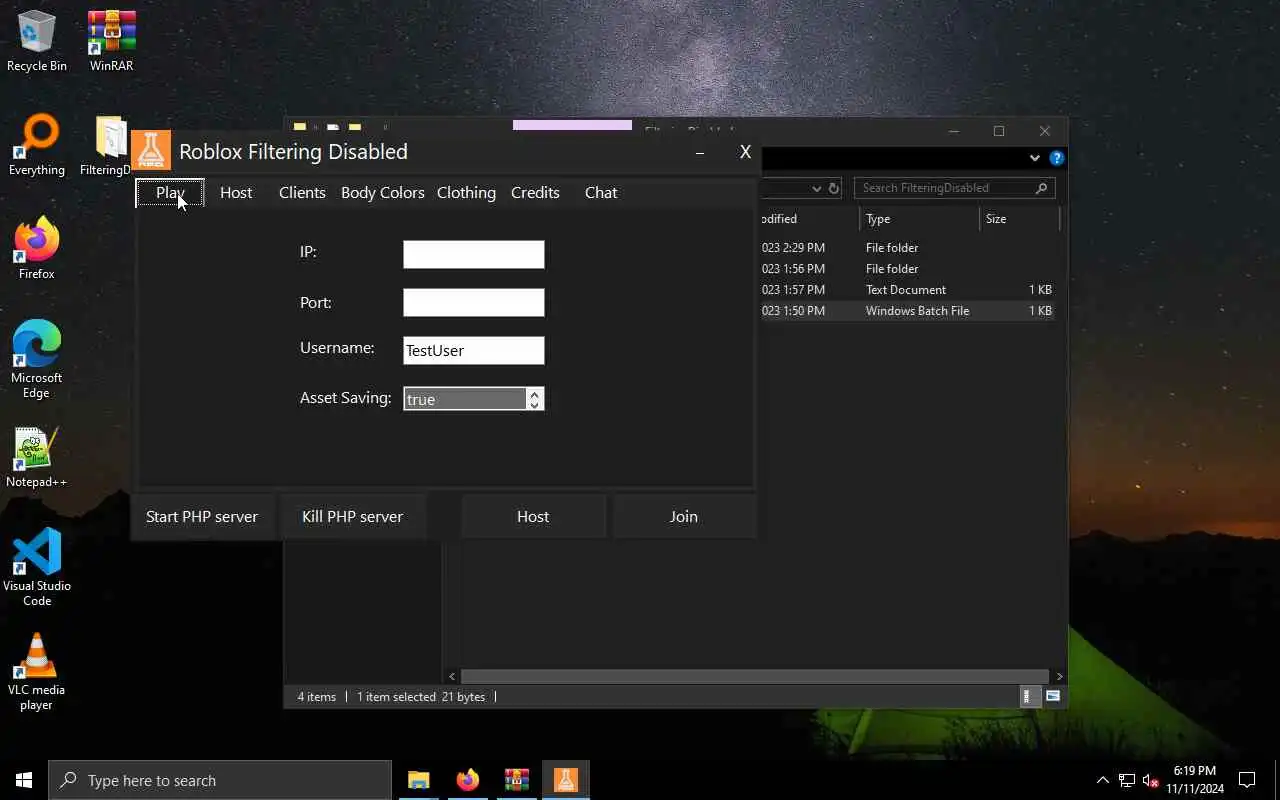The image size is (1280, 800).
Task: Switch to the Host tab
Action: [236, 193]
